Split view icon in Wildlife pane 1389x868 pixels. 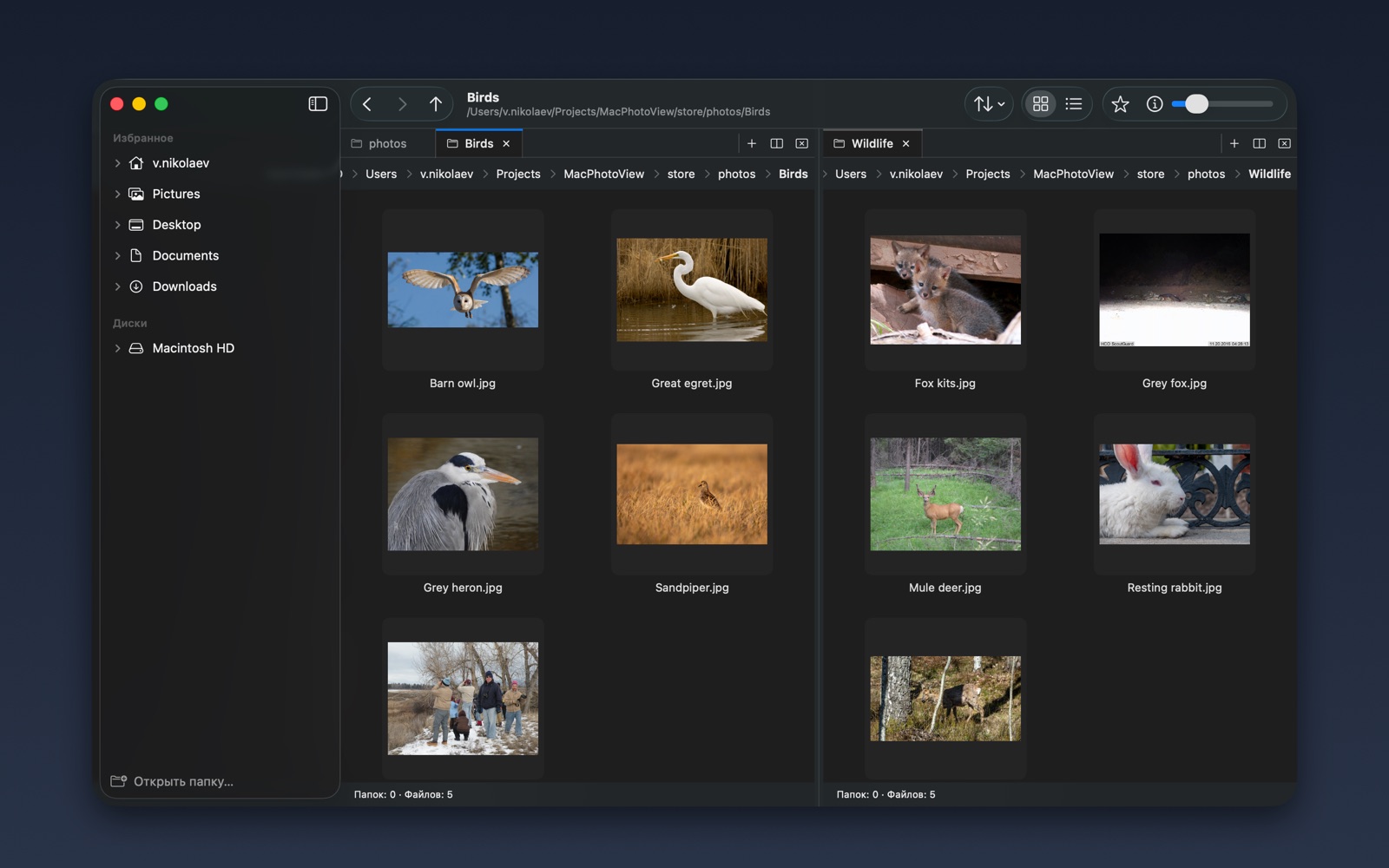point(1260,143)
